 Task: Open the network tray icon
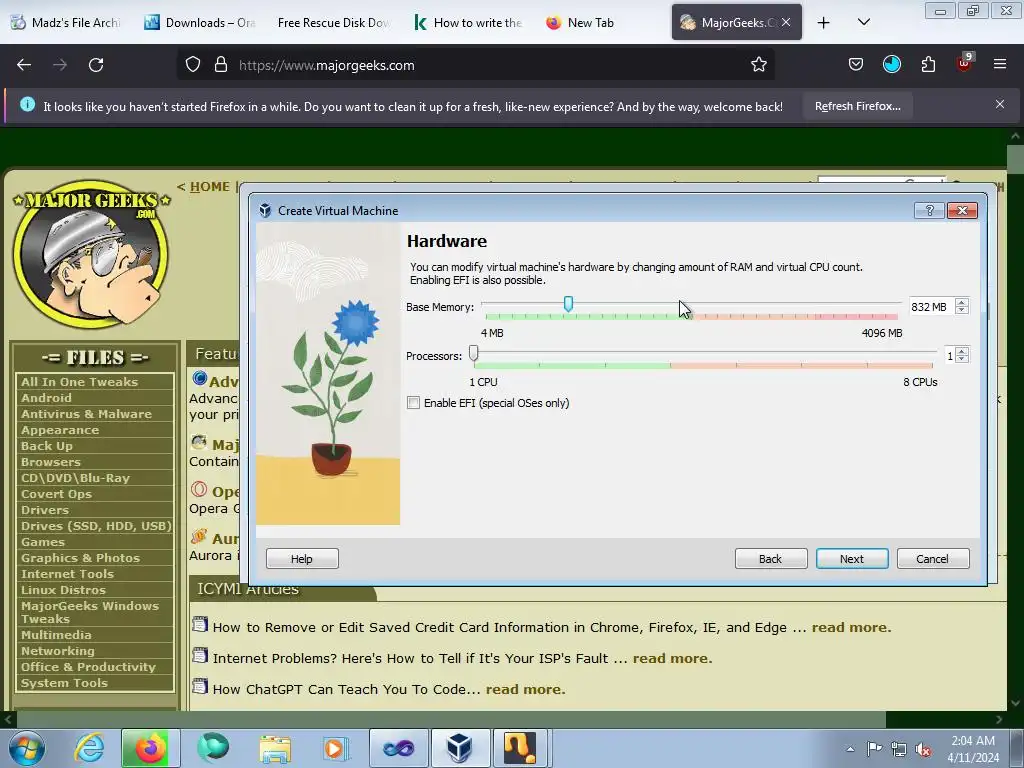point(899,749)
